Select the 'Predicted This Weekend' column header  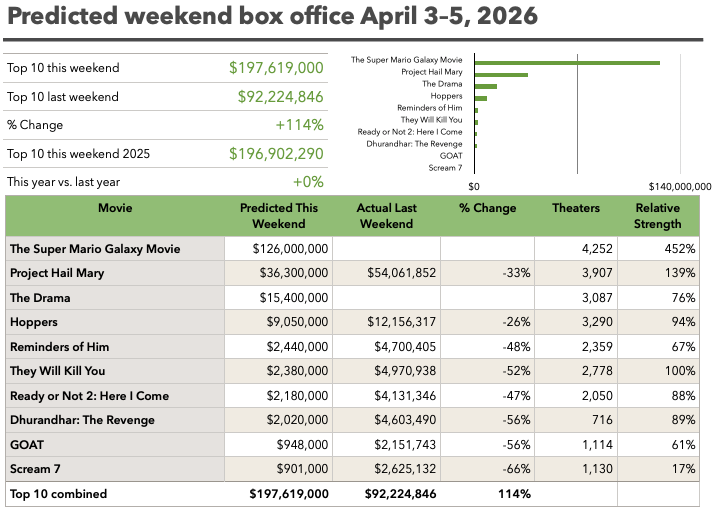point(279,216)
